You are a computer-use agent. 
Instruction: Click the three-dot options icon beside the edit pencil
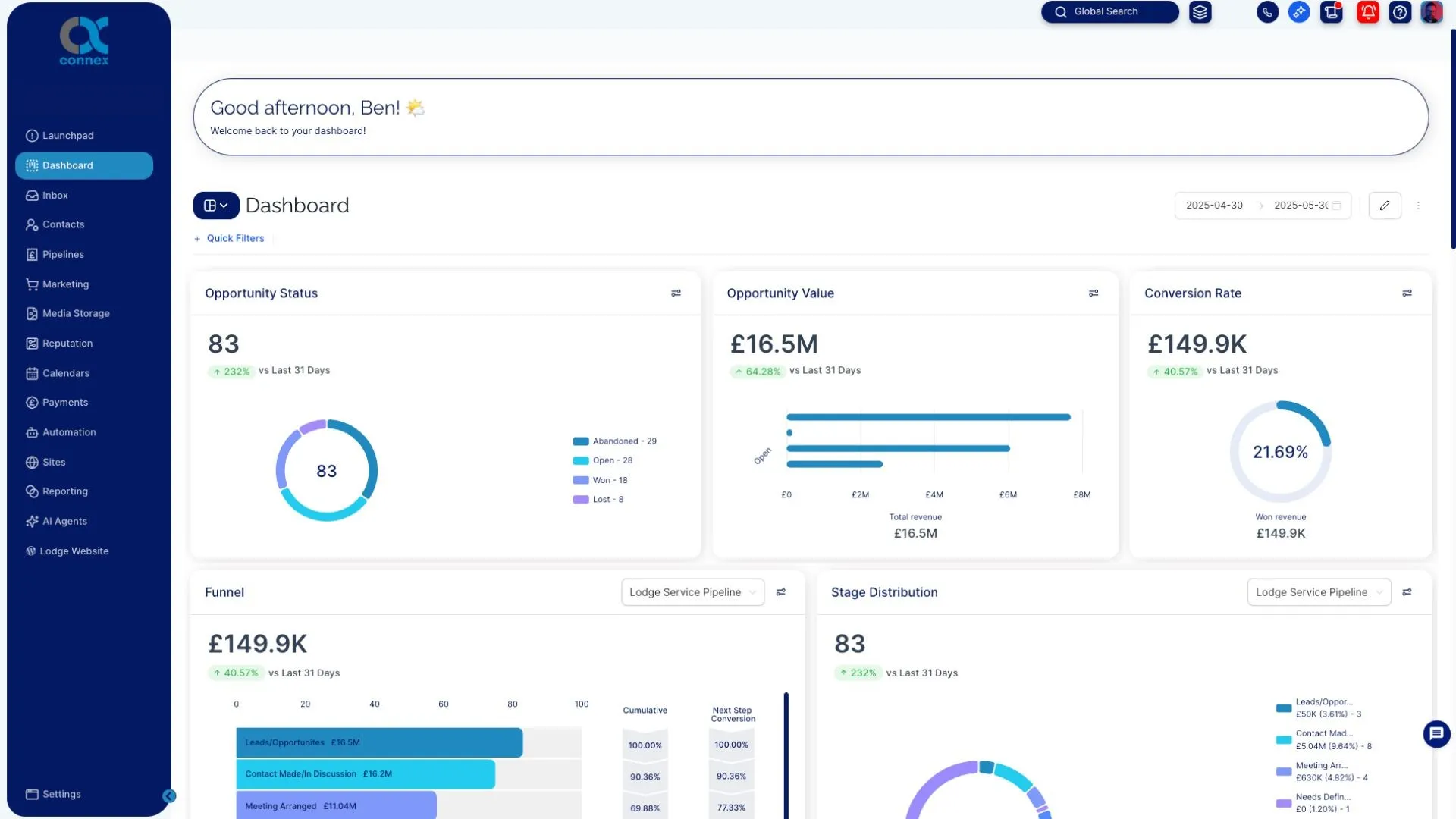(x=1418, y=205)
